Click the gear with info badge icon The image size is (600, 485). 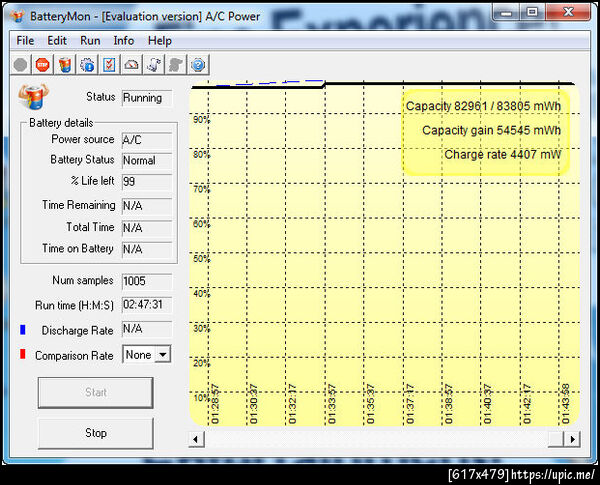point(87,65)
